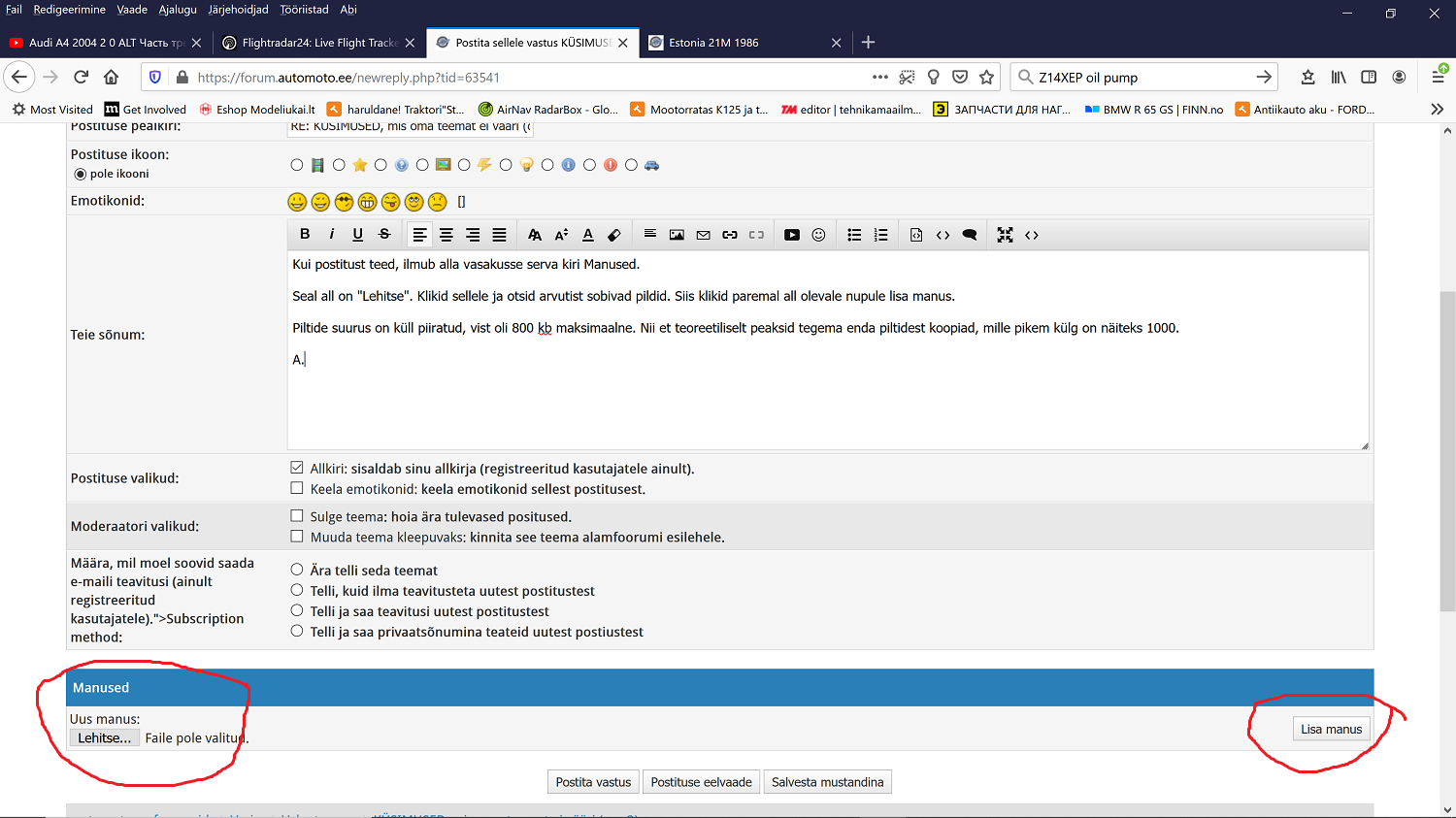Enable the Keela emotikonid checkbox

(x=297, y=488)
